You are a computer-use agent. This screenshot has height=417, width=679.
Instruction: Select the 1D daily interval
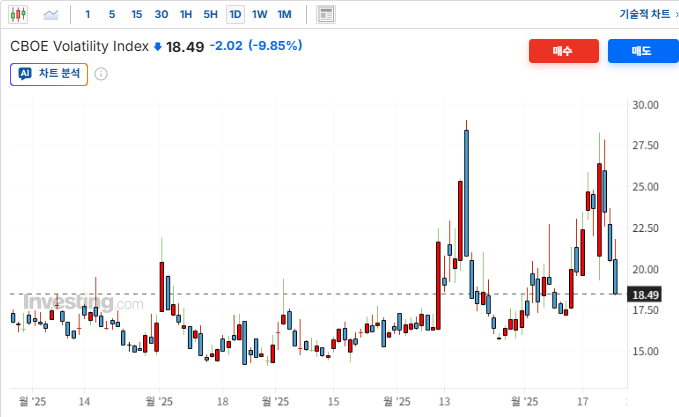(x=235, y=14)
